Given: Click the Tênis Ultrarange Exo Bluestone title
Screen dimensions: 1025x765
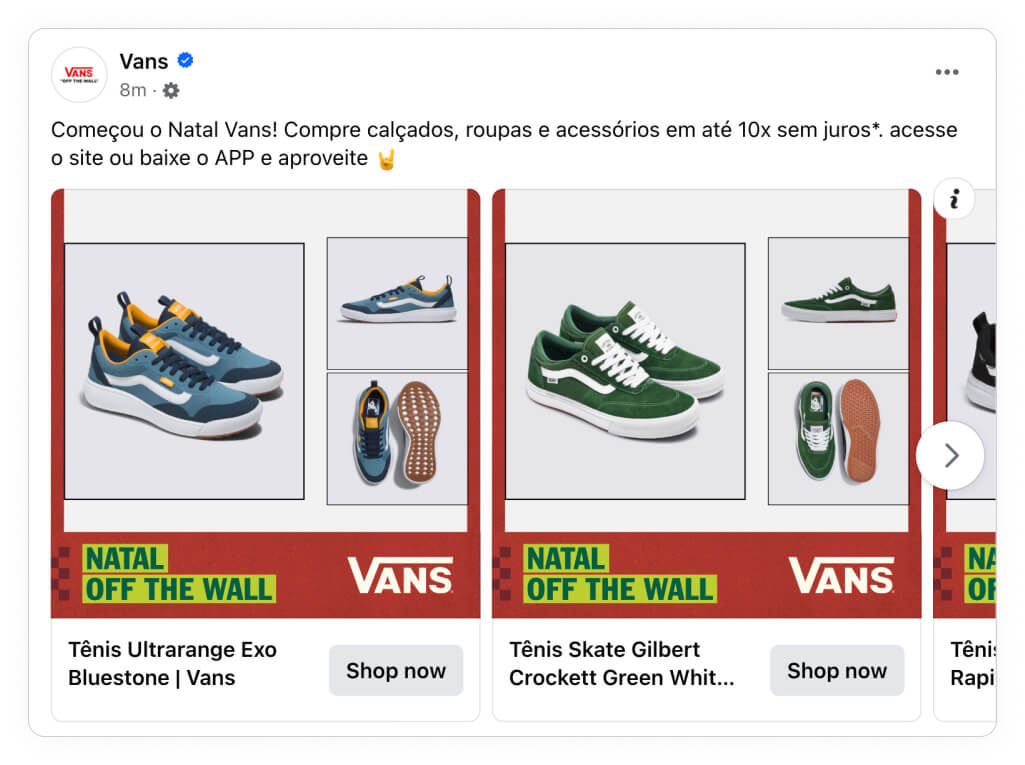Looking at the screenshot, I should tap(173, 664).
